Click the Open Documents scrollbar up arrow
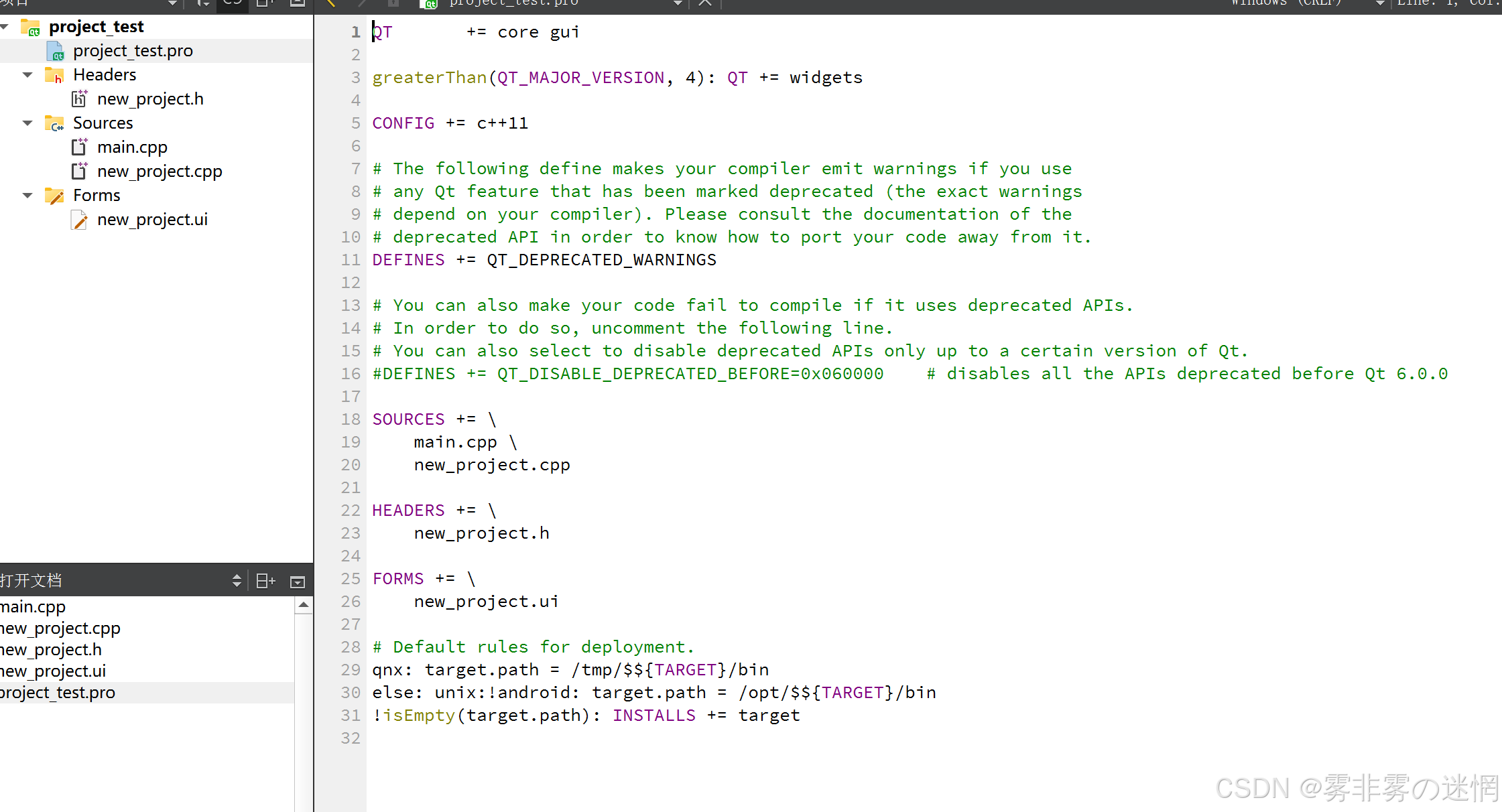This screenshot has height=812, width=1502. click(304, 605)
